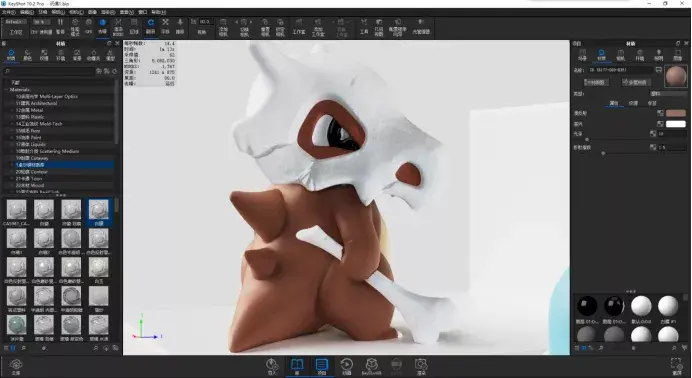Switch to library Colors tab
The height and width of the screenshot is (378, 692).
pyautogui.click(x=27, y=55)
